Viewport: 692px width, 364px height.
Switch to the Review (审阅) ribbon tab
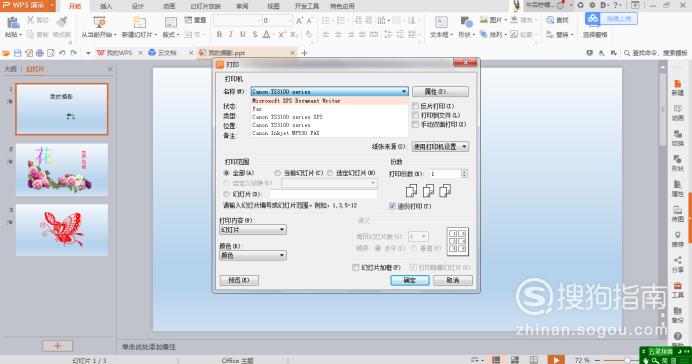pos(242,6)
